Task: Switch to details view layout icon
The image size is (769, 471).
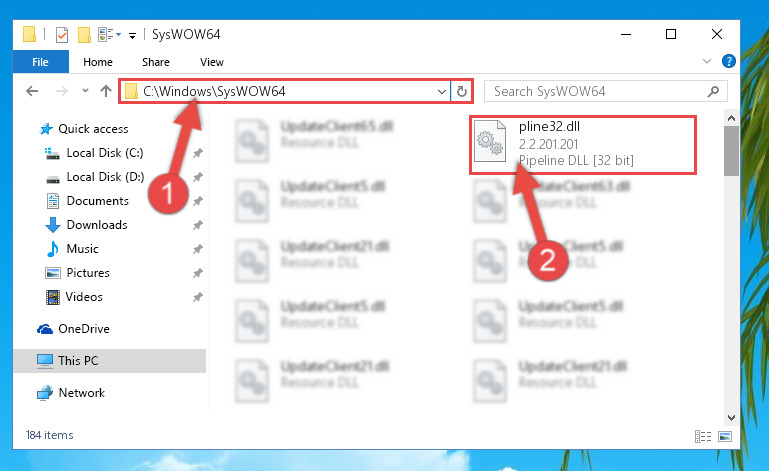Action: click(x=703, y=436)
